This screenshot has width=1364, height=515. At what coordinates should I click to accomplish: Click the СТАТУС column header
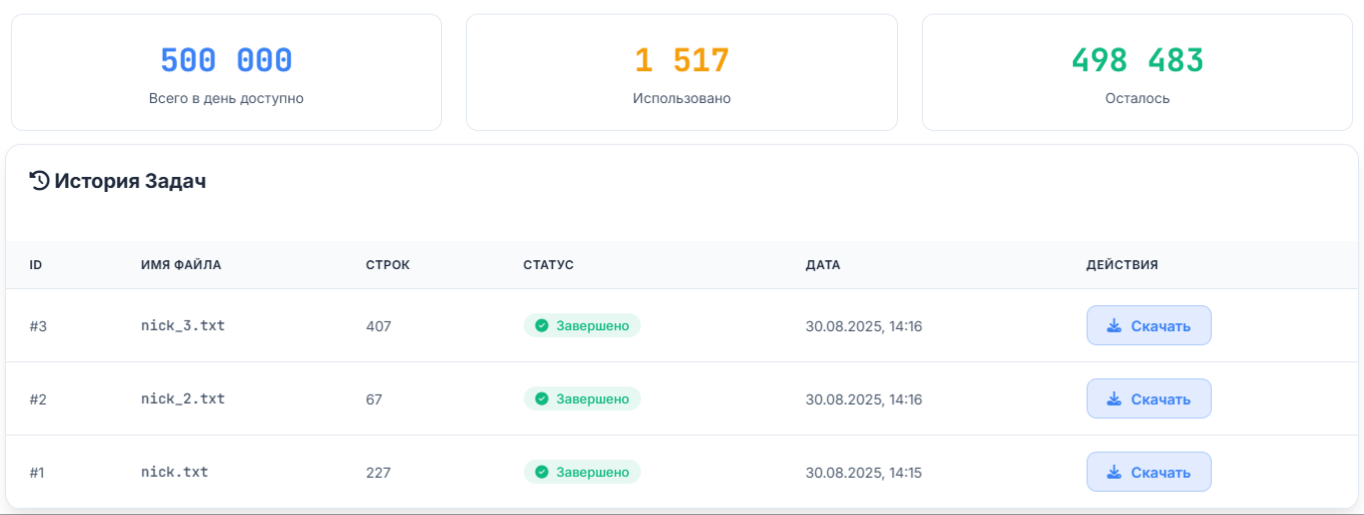click(548, 265)
